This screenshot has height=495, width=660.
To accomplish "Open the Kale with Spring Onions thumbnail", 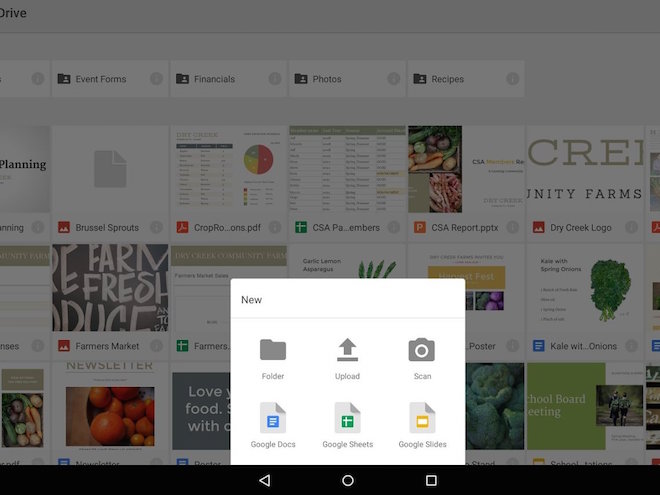I will click(585, 288).
